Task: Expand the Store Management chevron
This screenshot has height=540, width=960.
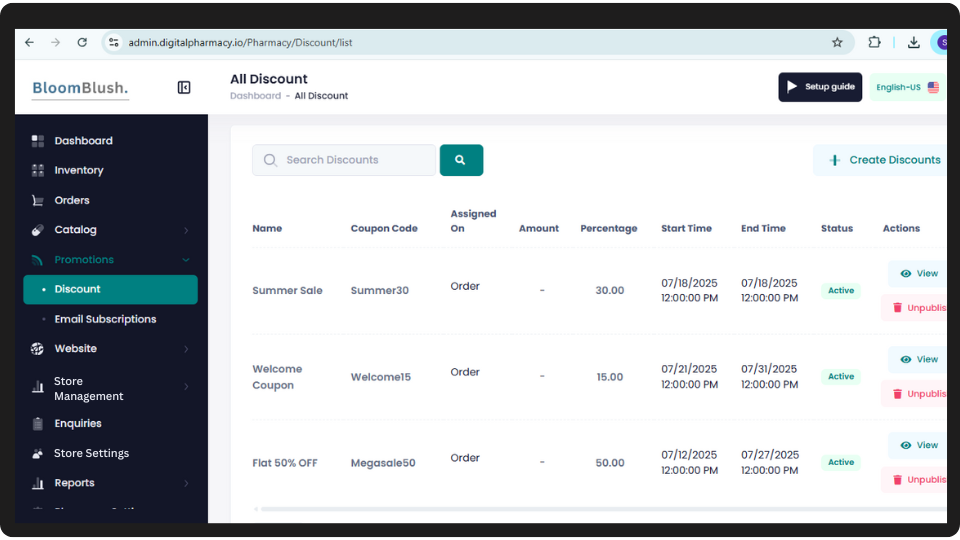Action: click(x=186, y=387)
